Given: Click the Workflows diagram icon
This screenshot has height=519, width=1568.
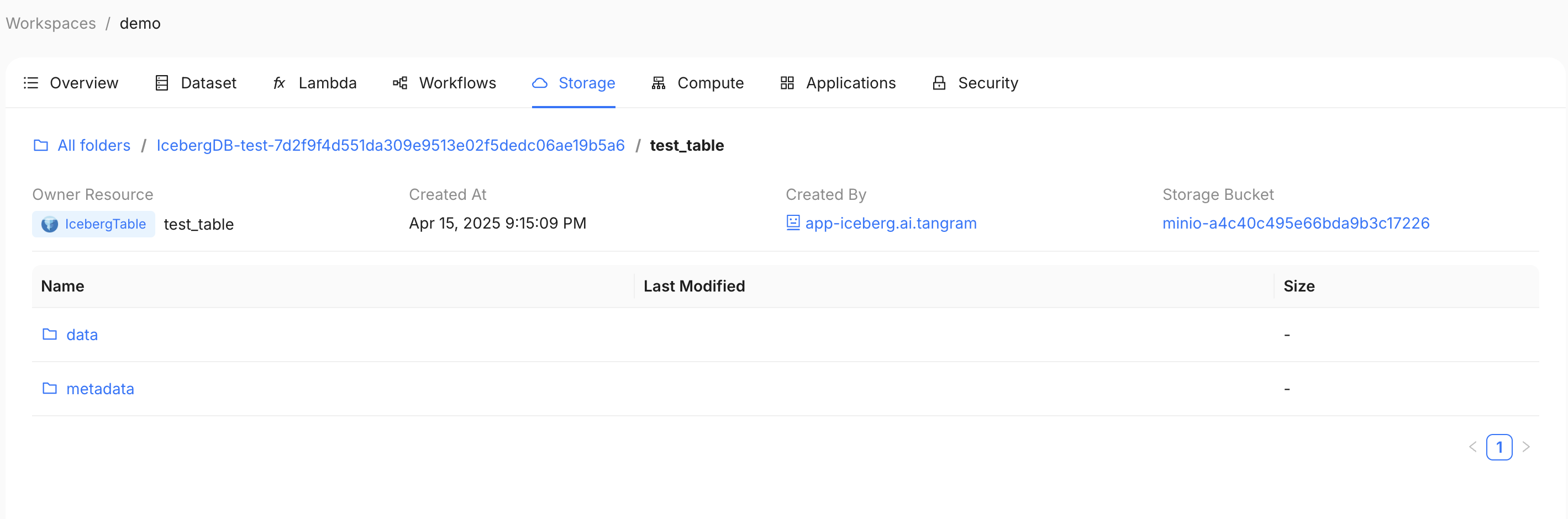Looking at the screenshot, I should pos(400,83).
